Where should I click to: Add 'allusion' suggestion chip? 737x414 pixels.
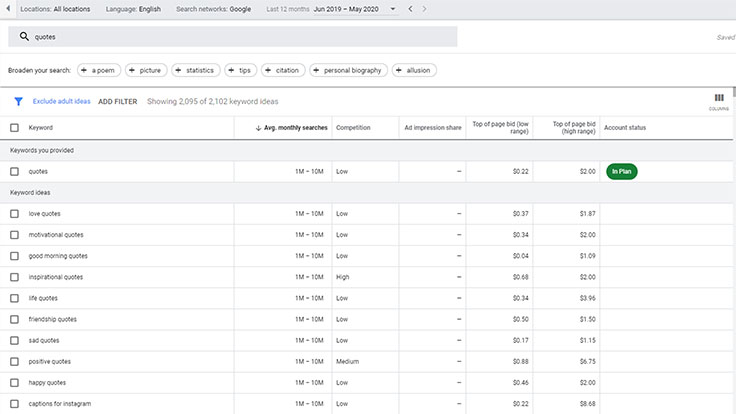(x=414, y=70)
